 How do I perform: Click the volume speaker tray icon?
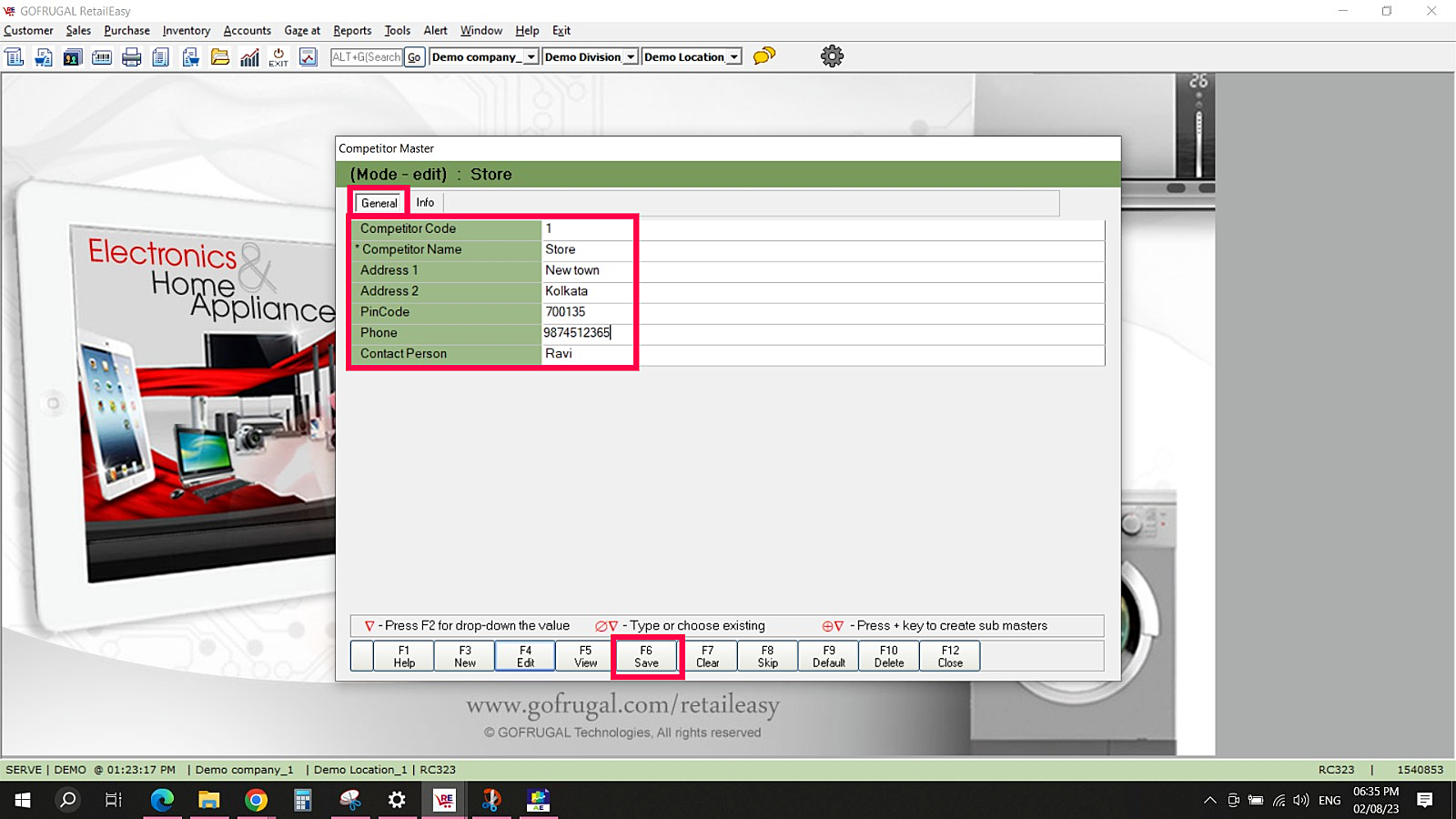point(1301,801)
